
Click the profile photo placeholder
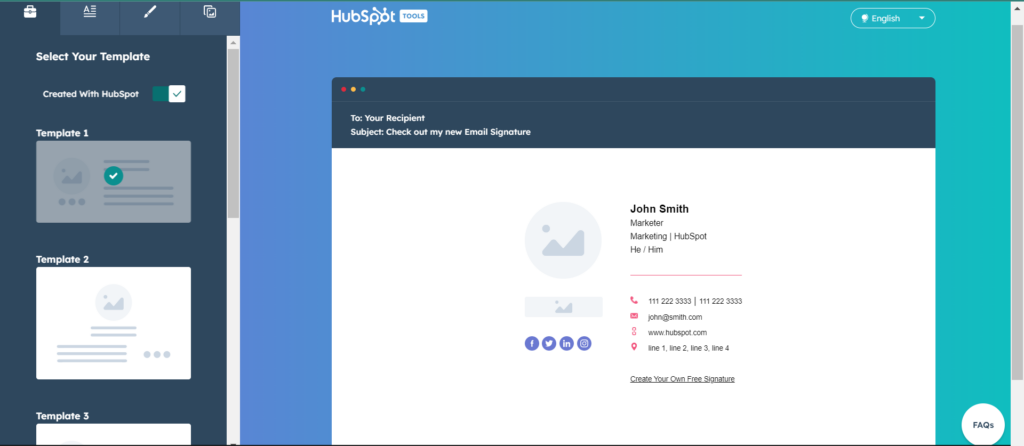point(563,240)
